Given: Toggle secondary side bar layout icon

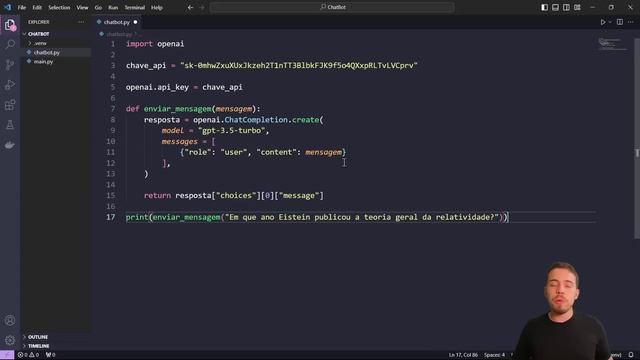Looking at the screenshot, I should [x=566, y=7].
